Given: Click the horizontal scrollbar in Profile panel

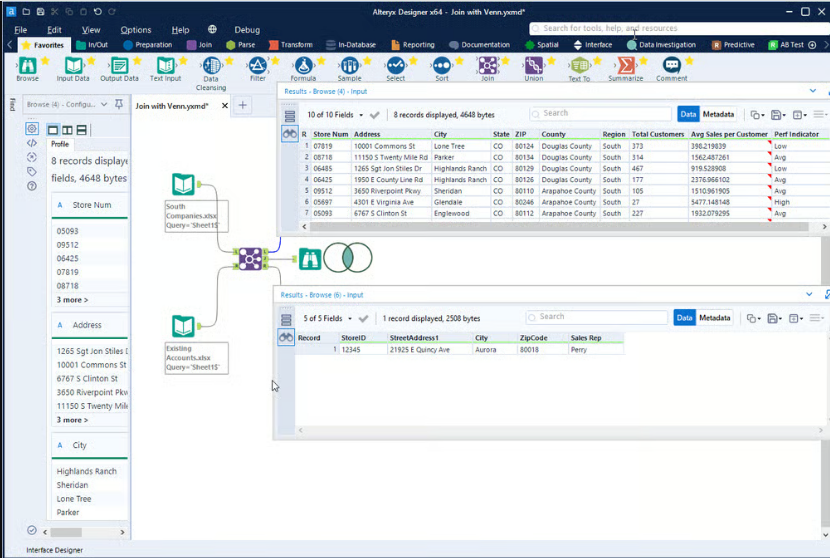Looking at the screenshot, I should [66, 532].
